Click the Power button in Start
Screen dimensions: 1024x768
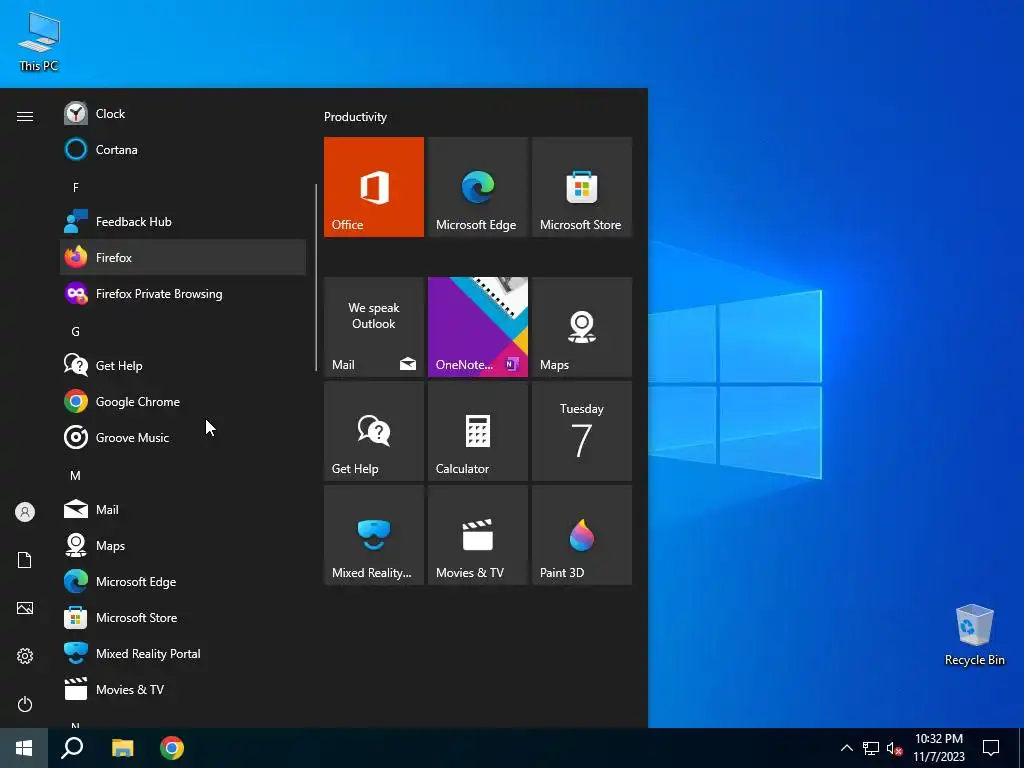25,704
